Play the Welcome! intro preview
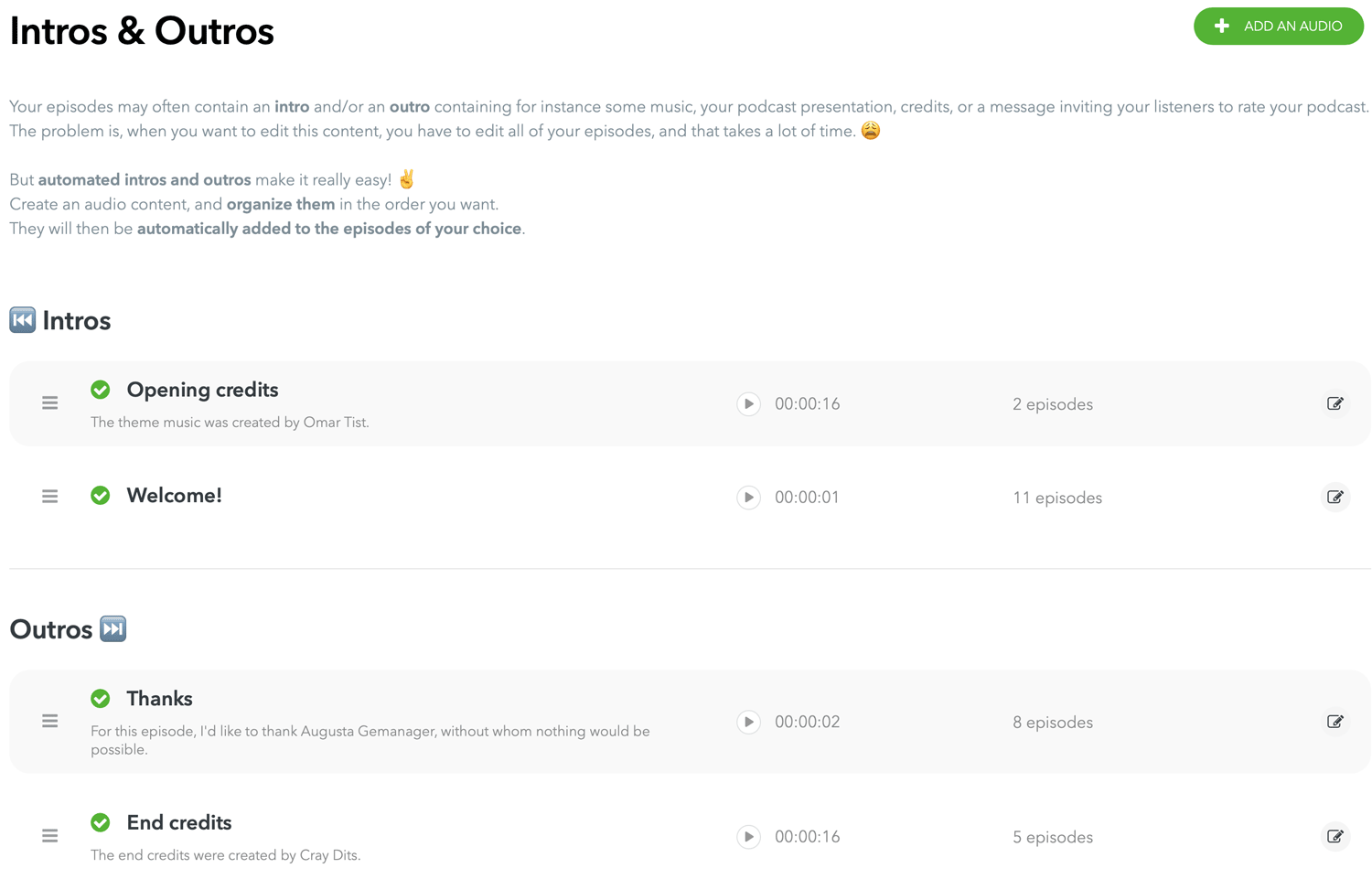The height and width of the screenshot is (879, 1372). (748, 497)
